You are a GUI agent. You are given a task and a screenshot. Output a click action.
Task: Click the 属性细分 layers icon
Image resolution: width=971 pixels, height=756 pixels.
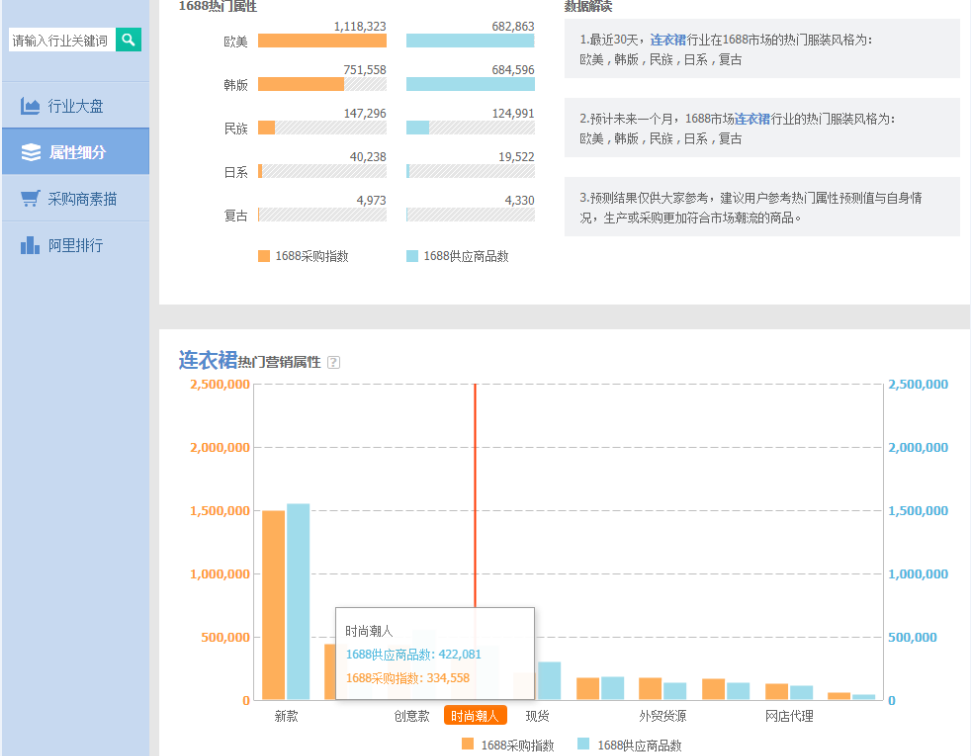30,152
